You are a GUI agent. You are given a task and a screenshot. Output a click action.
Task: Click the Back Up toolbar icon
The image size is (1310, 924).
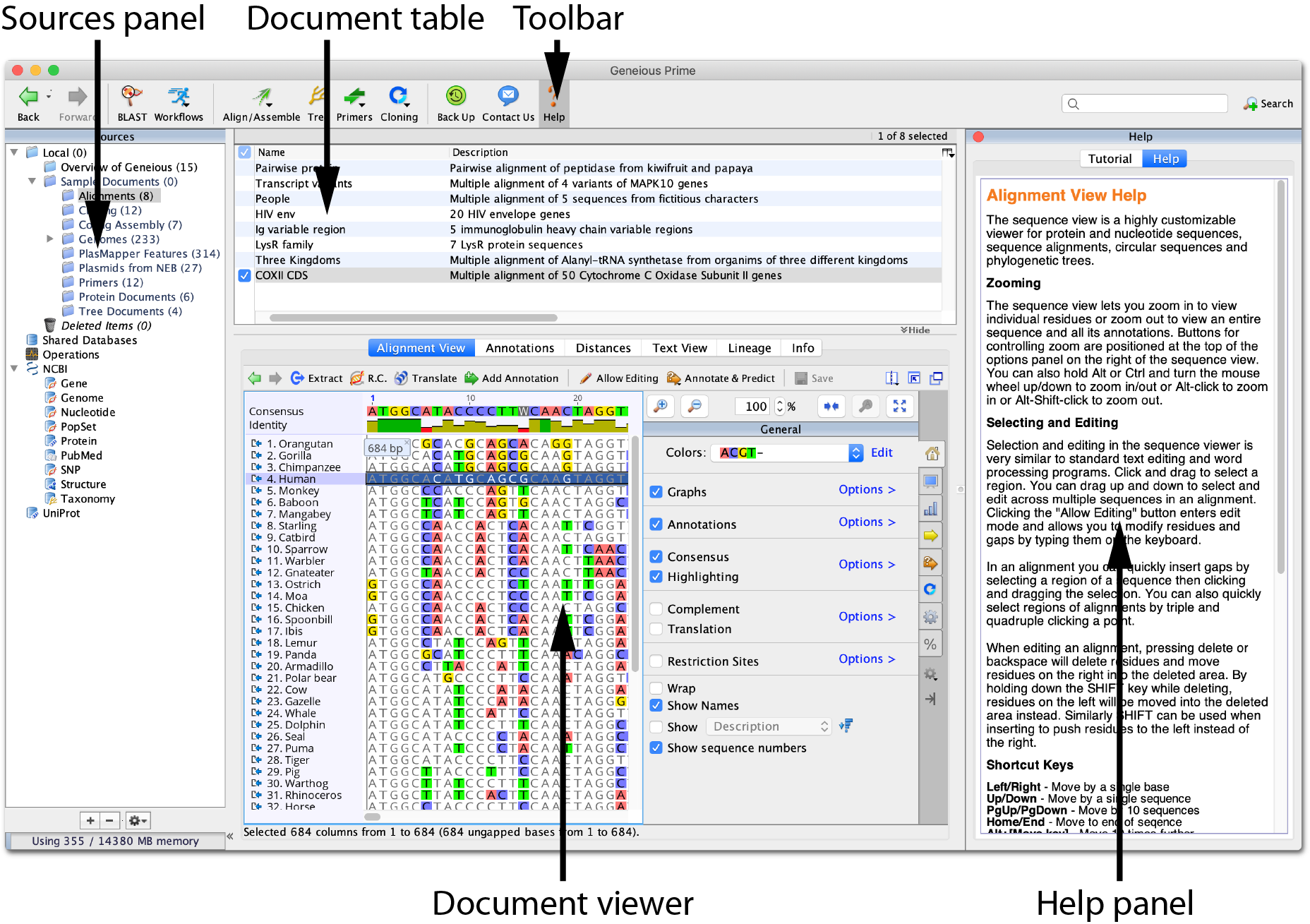click(x=456, y=97)
